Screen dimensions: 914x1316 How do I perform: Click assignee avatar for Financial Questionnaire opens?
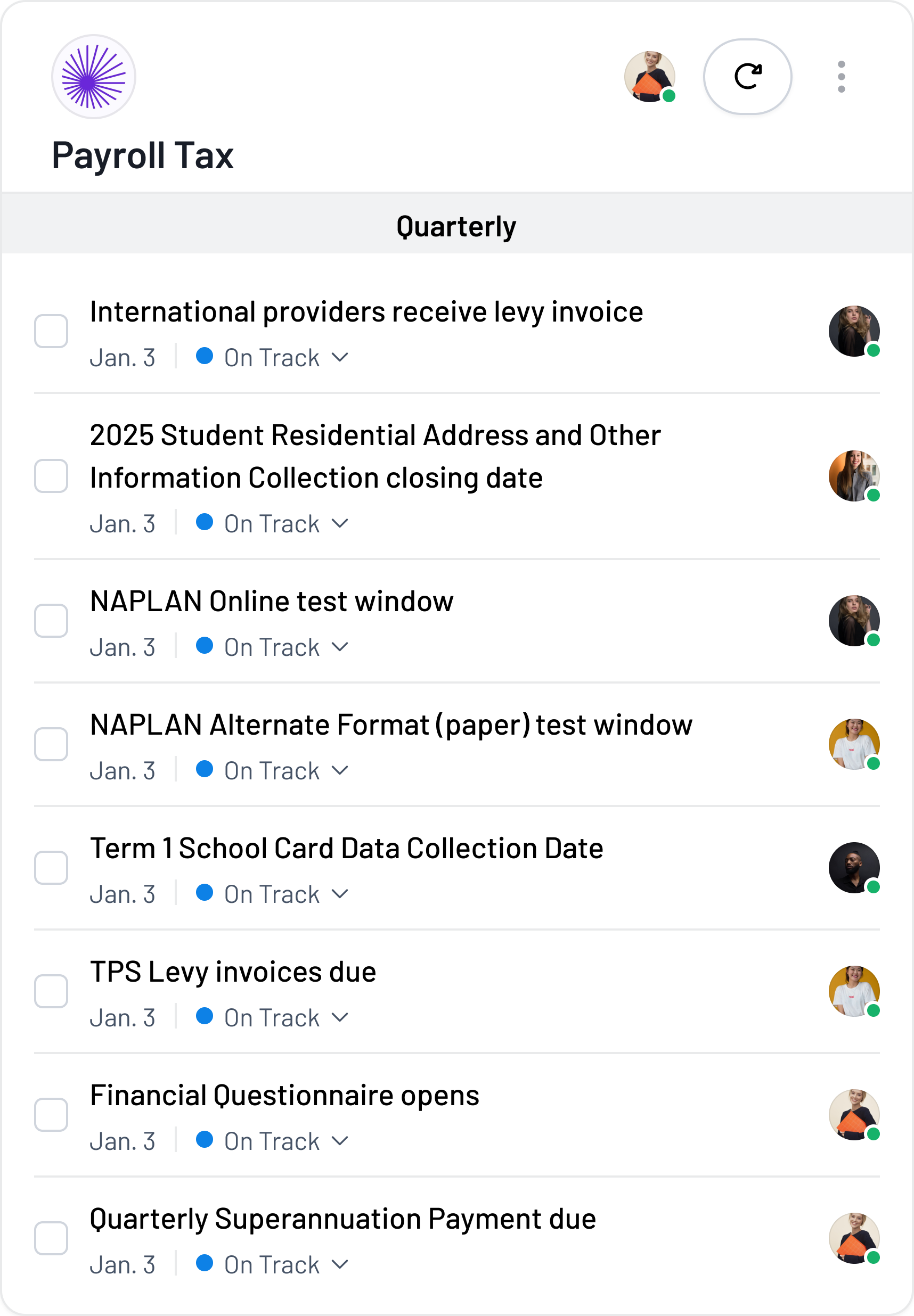coord(853,1115)
